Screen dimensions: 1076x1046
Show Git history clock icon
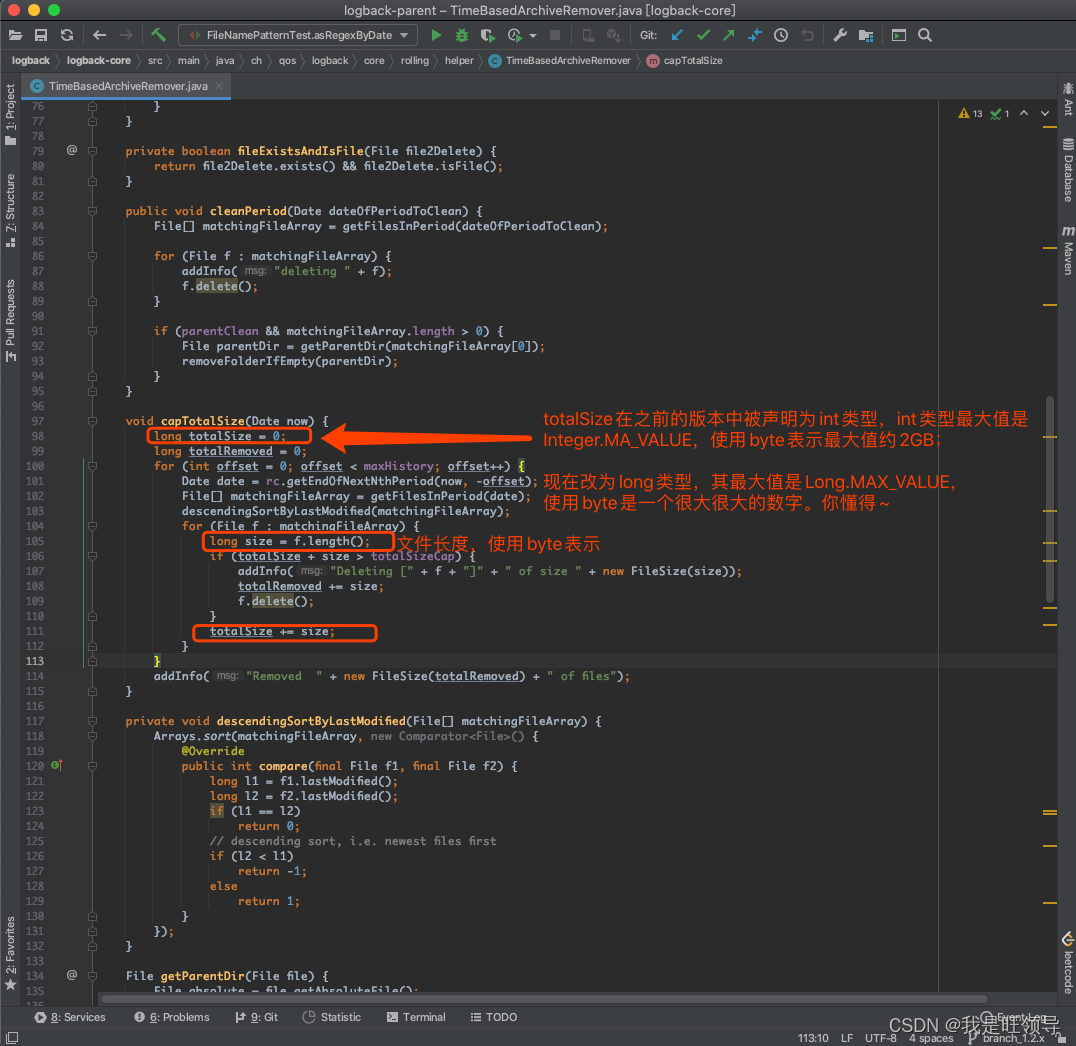click(x=781, y=35)
